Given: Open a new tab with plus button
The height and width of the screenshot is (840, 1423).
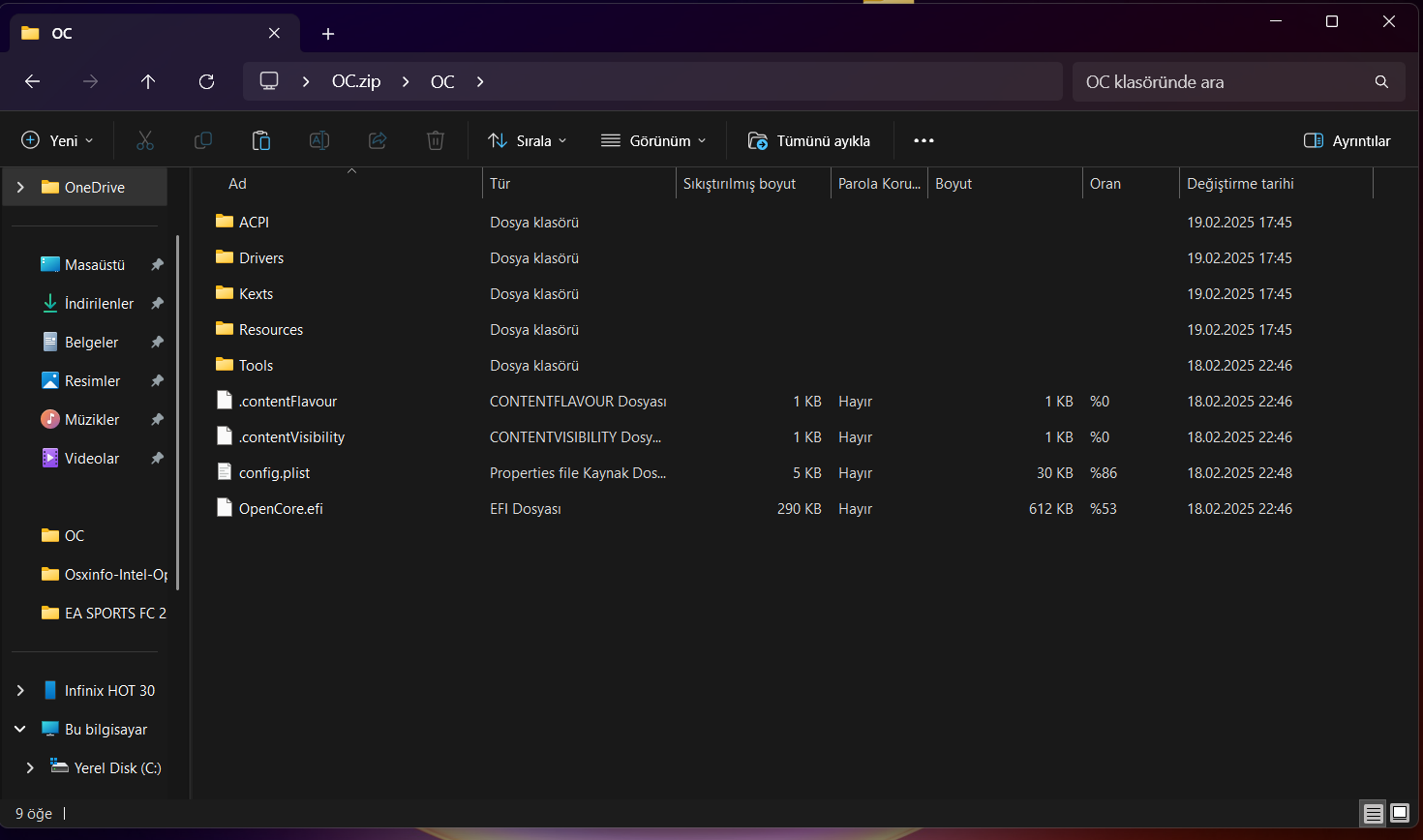Looking at the screenshot, I should tap(328, 34).
